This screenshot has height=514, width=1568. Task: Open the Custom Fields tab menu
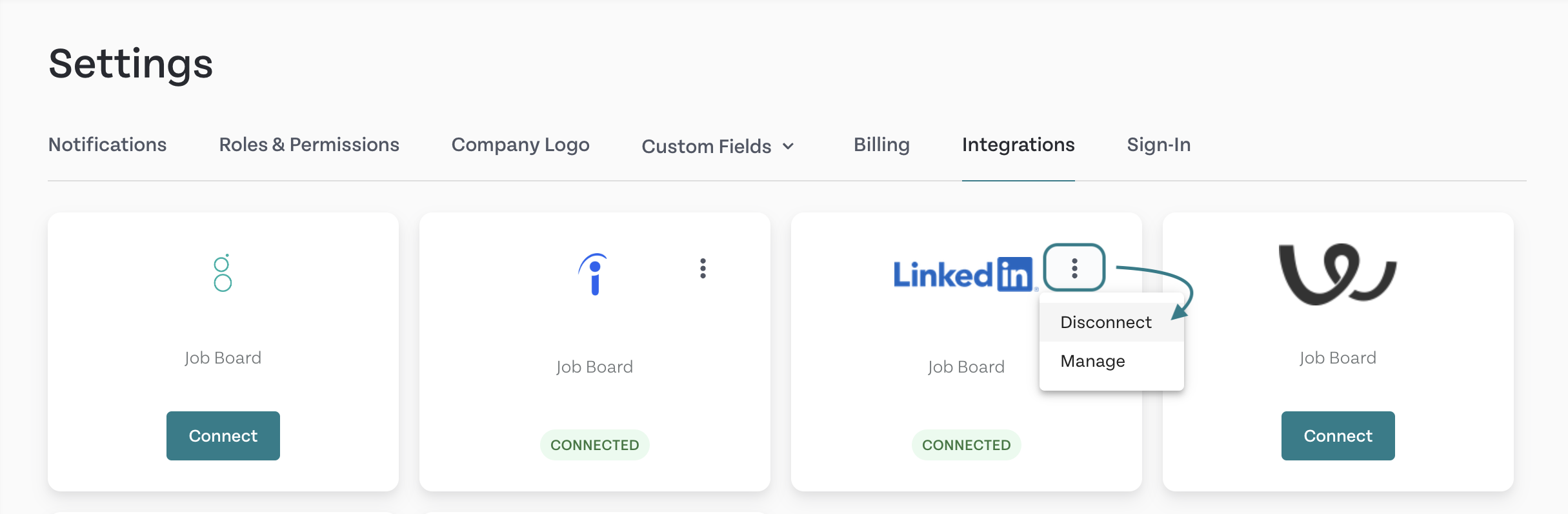click(718, 147)
